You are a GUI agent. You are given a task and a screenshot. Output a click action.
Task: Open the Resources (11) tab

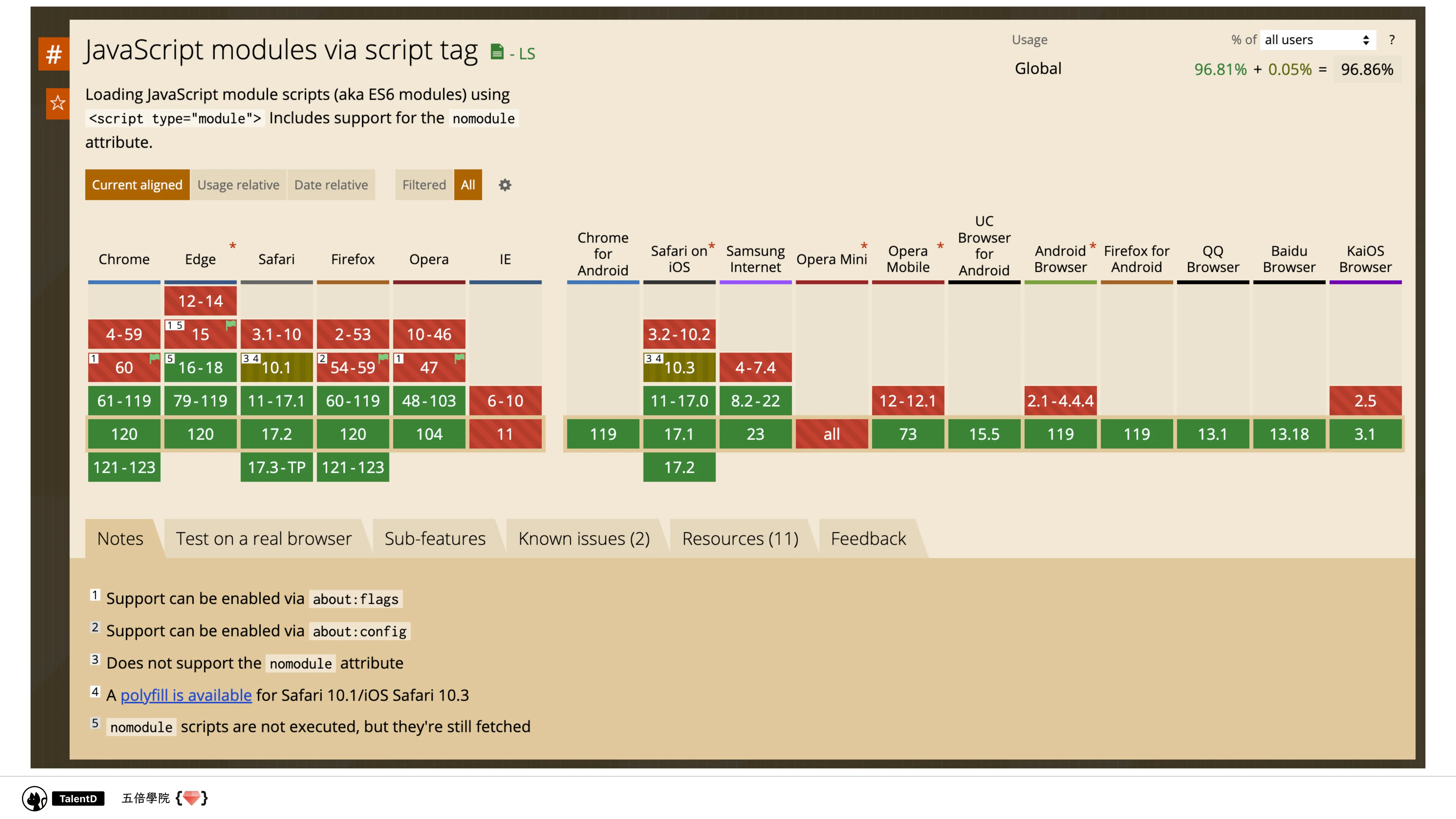pyautogui.click(x=740, y=539)
